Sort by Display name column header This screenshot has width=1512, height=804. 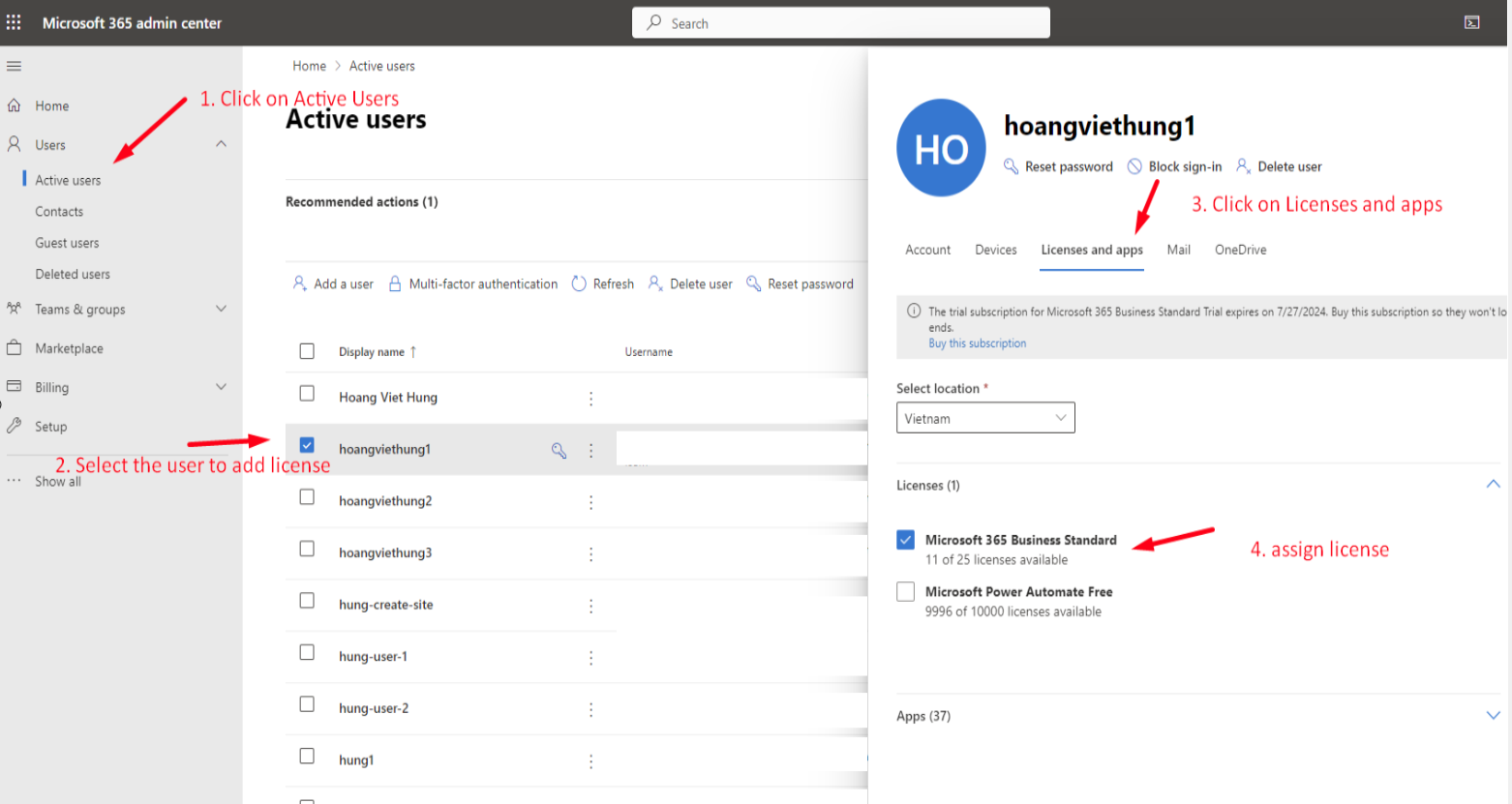tap(378, 352)
